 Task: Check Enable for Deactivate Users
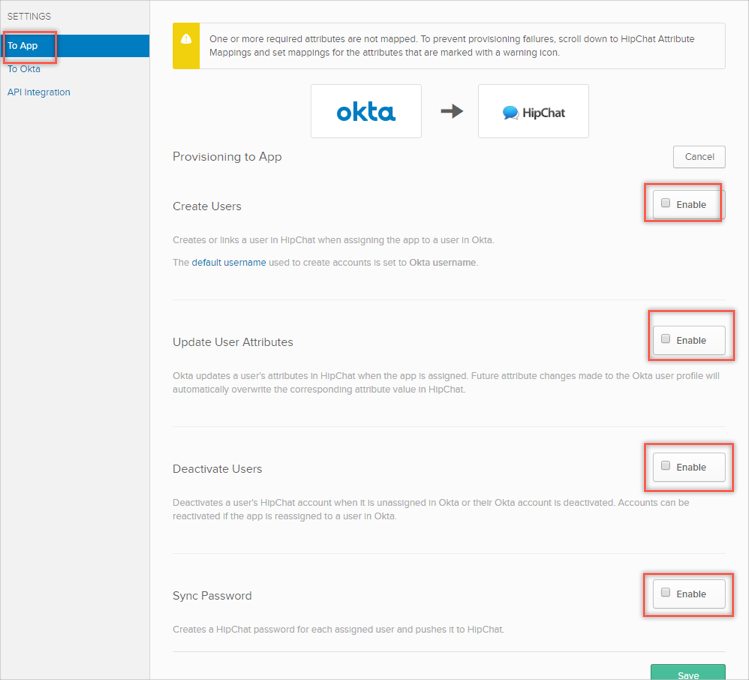point(666,466)
